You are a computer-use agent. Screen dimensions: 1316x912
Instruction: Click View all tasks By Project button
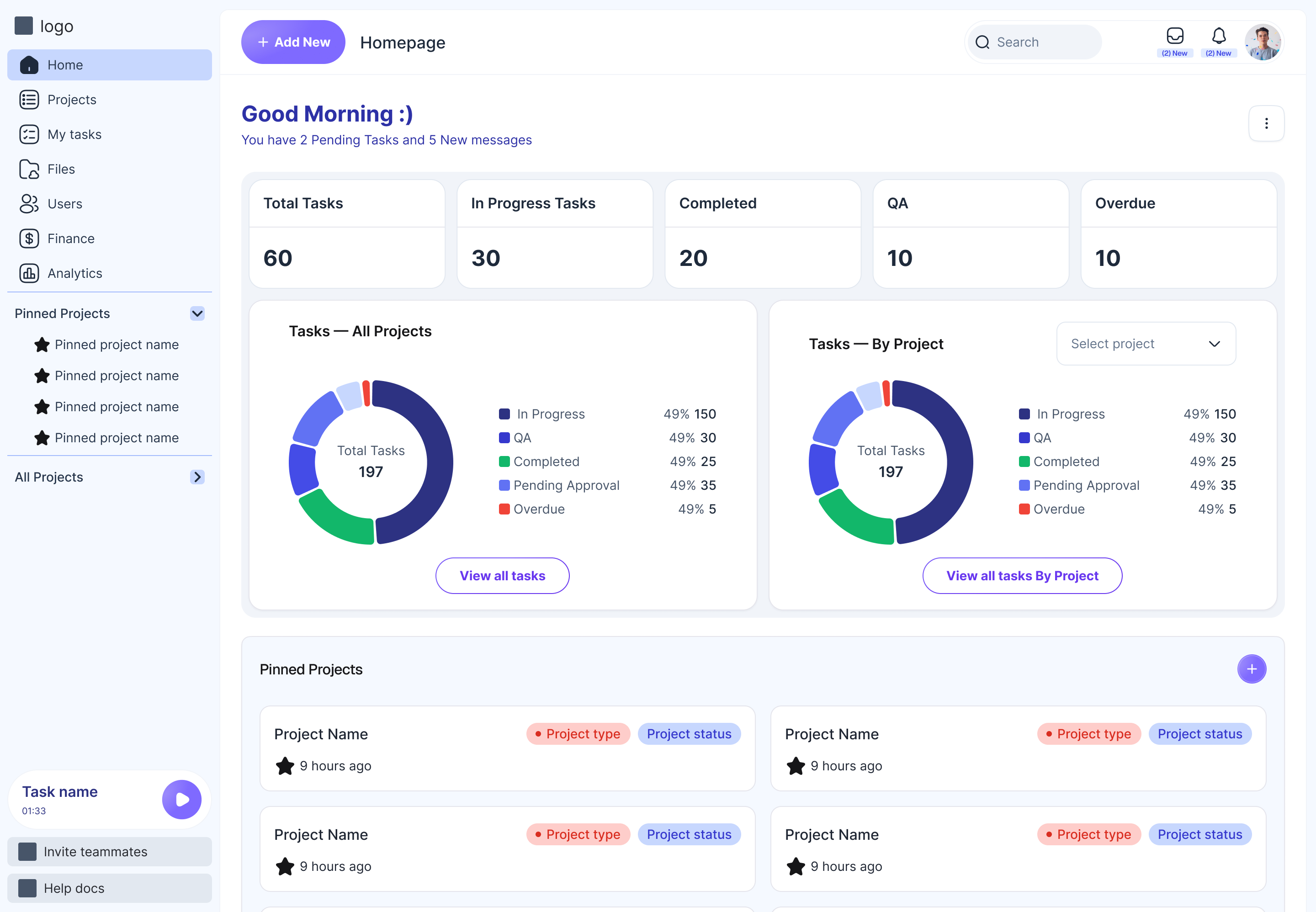1022,575
